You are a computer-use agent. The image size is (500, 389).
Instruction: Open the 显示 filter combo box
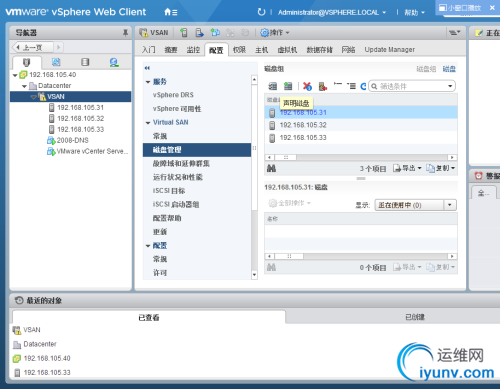click(x=415, y=205)
